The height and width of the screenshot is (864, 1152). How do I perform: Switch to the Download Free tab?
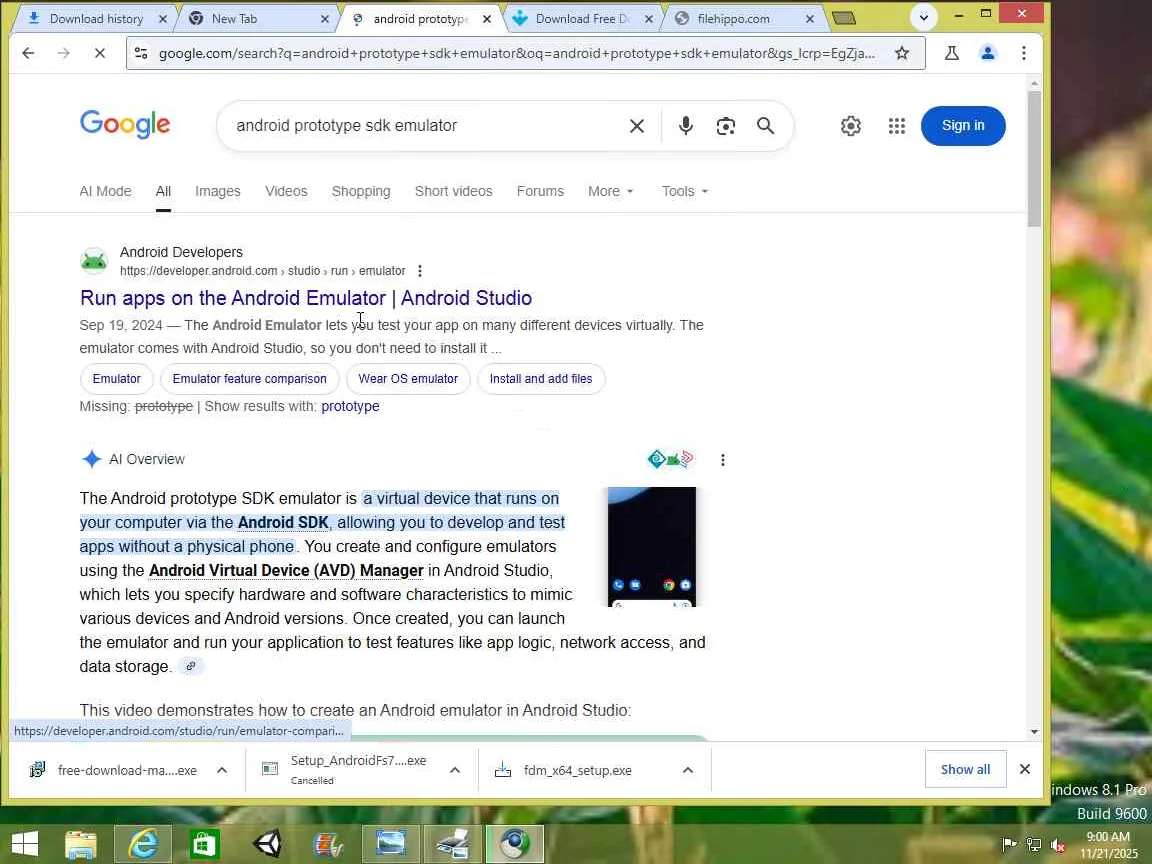click(x=582, y=19)
